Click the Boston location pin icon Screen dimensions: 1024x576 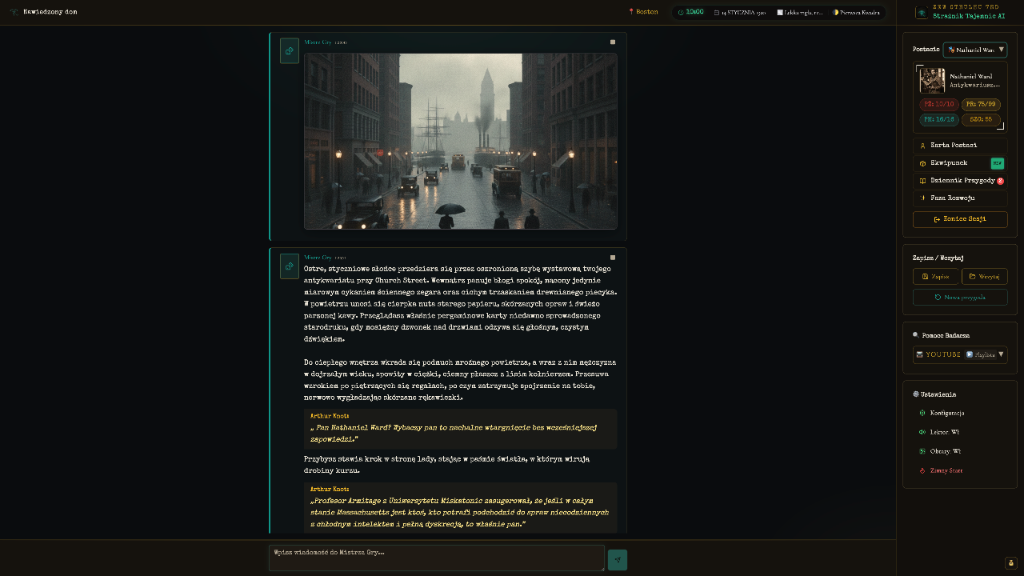point(631,12)
